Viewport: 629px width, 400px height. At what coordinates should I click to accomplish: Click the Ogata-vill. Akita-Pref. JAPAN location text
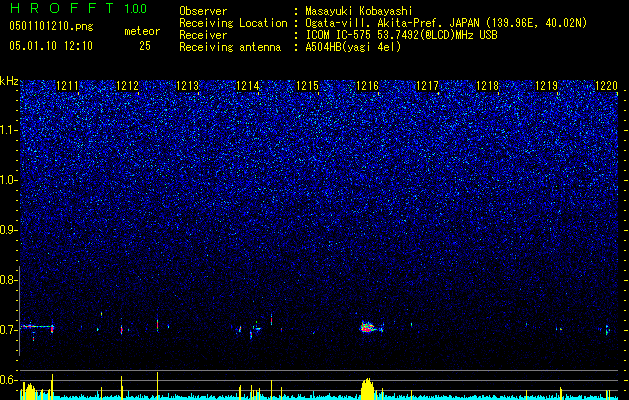(x=448, y=23)
